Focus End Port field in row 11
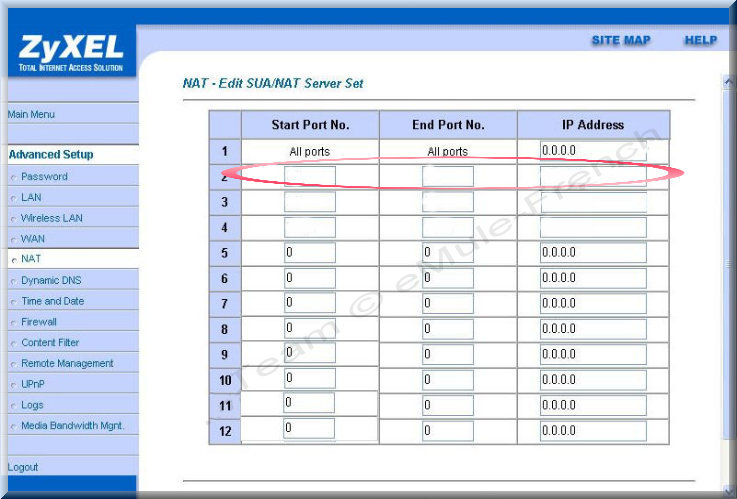 click(x=447, y=405)
